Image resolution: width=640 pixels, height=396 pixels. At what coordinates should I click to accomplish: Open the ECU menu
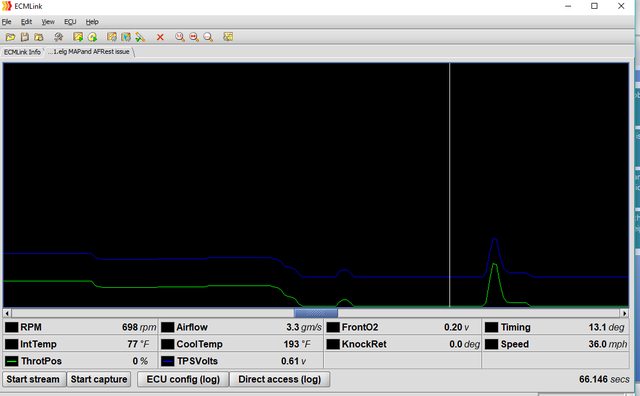click(70, 22)
